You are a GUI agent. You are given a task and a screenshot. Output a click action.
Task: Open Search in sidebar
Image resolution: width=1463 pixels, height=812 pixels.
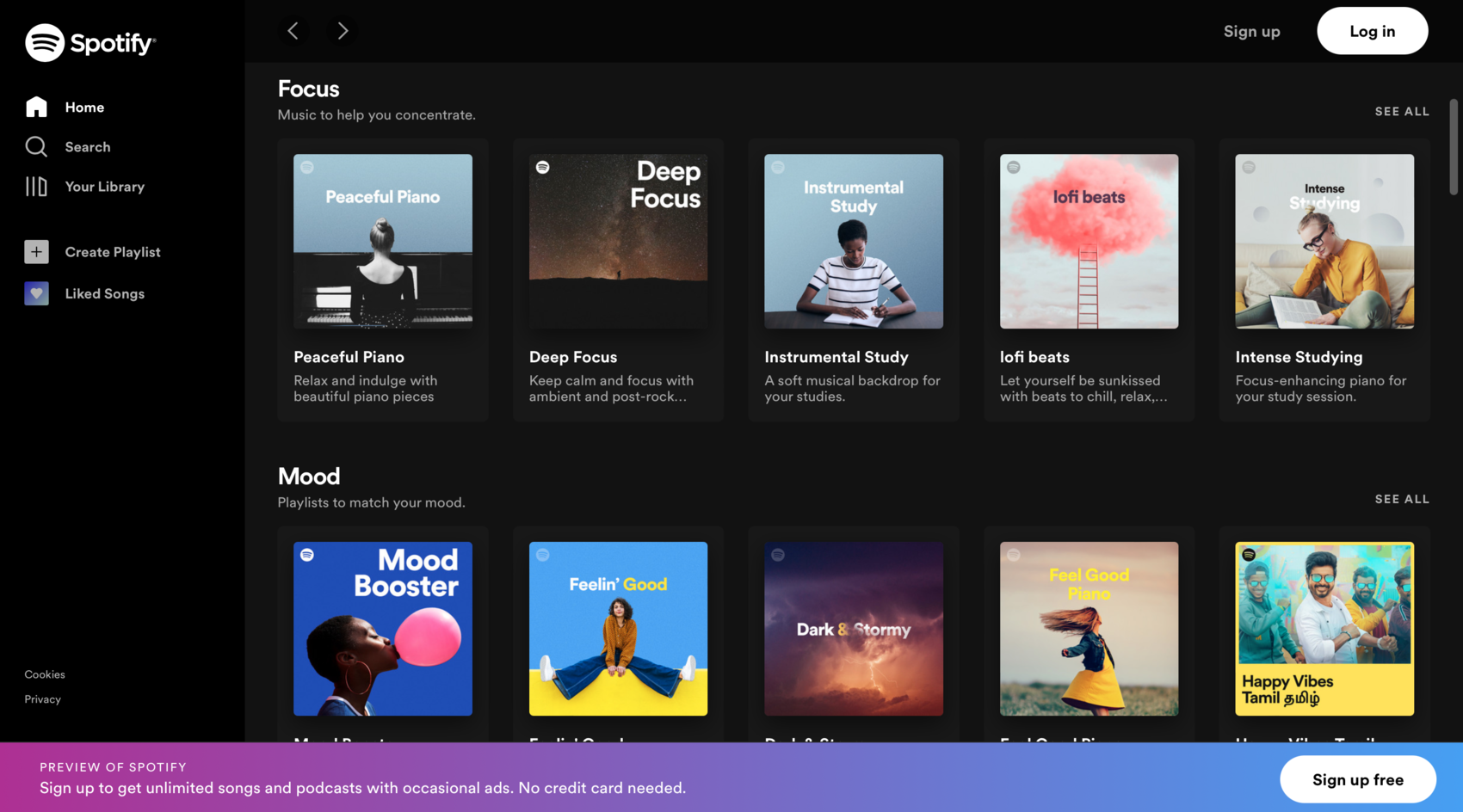coord(88,147)
